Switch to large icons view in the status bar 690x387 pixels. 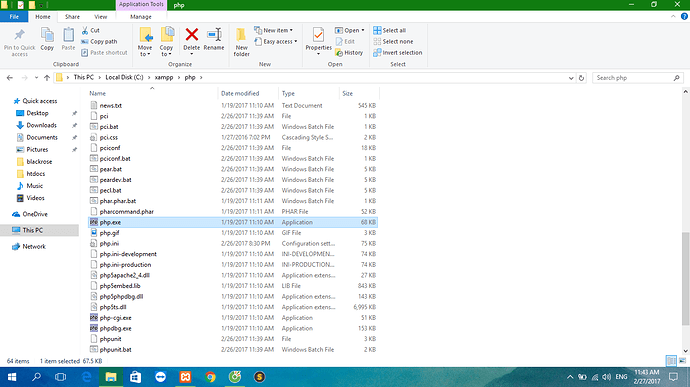[682, 361]
